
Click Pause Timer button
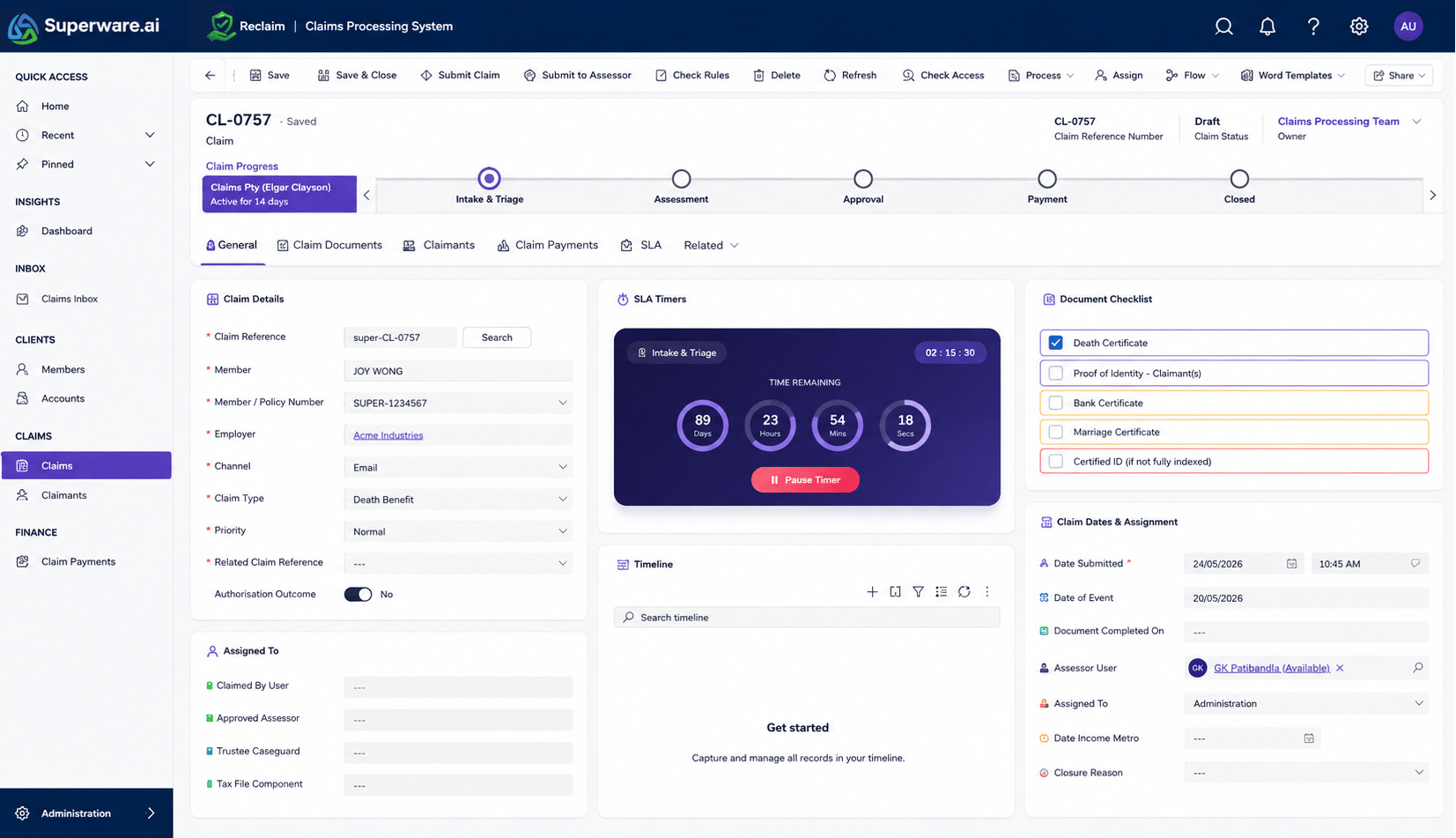(x=805, y=480)
